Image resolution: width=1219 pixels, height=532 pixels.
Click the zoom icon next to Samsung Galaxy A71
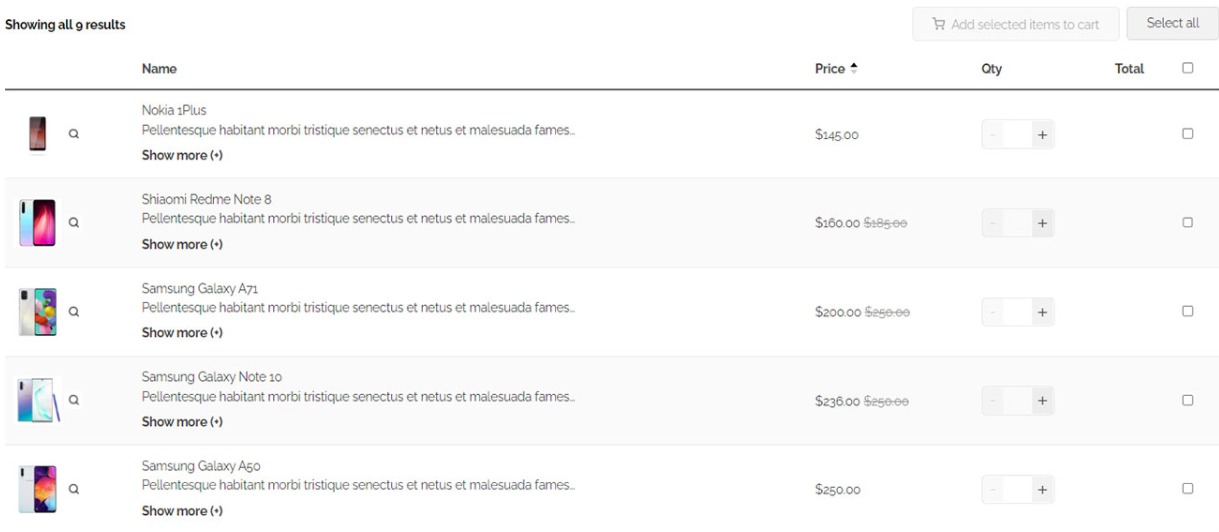[x=73, y=311]
